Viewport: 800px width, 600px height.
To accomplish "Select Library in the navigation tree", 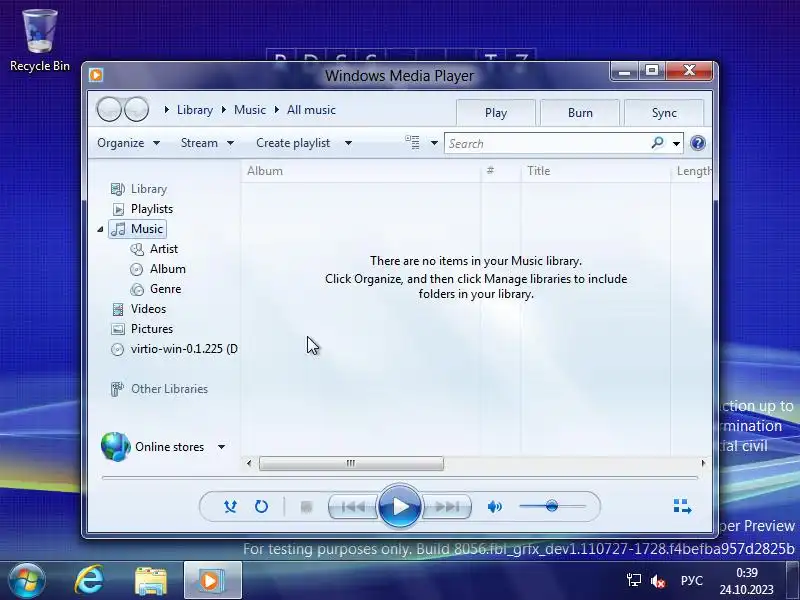I will [148, 189].
